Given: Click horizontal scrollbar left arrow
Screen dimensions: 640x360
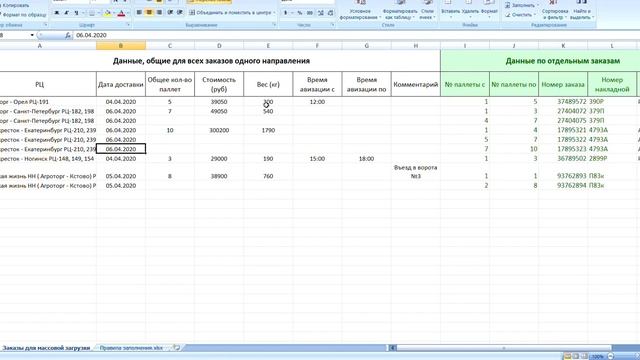Looking at the screenshot, I should click(x=392, y=348).
